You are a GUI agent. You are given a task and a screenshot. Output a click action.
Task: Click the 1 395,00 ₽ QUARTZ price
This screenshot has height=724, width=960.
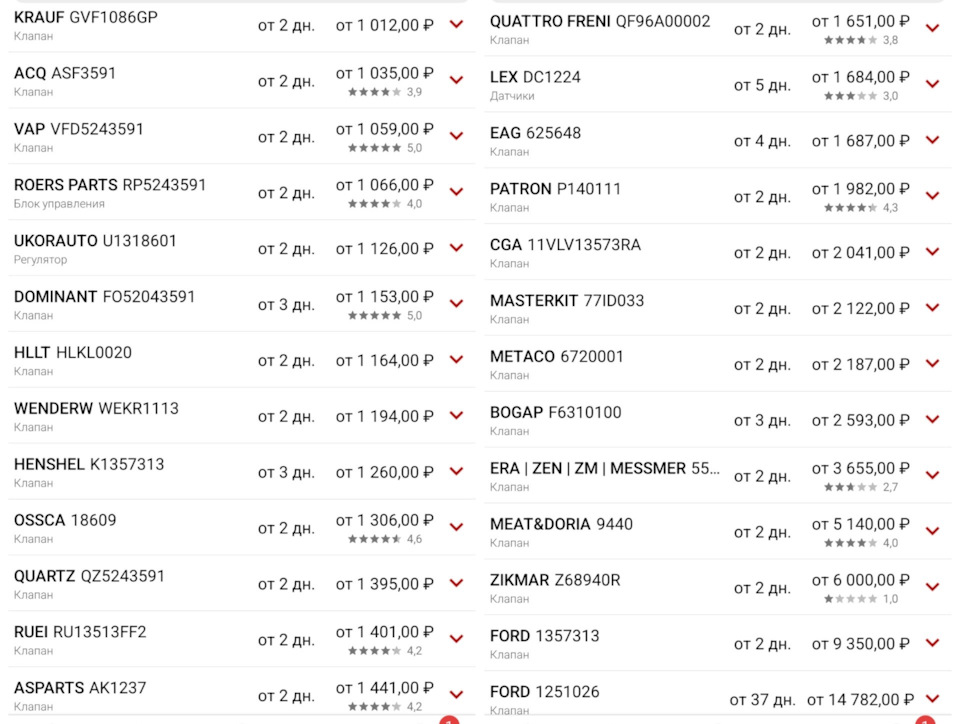click(x=384, y=584)
